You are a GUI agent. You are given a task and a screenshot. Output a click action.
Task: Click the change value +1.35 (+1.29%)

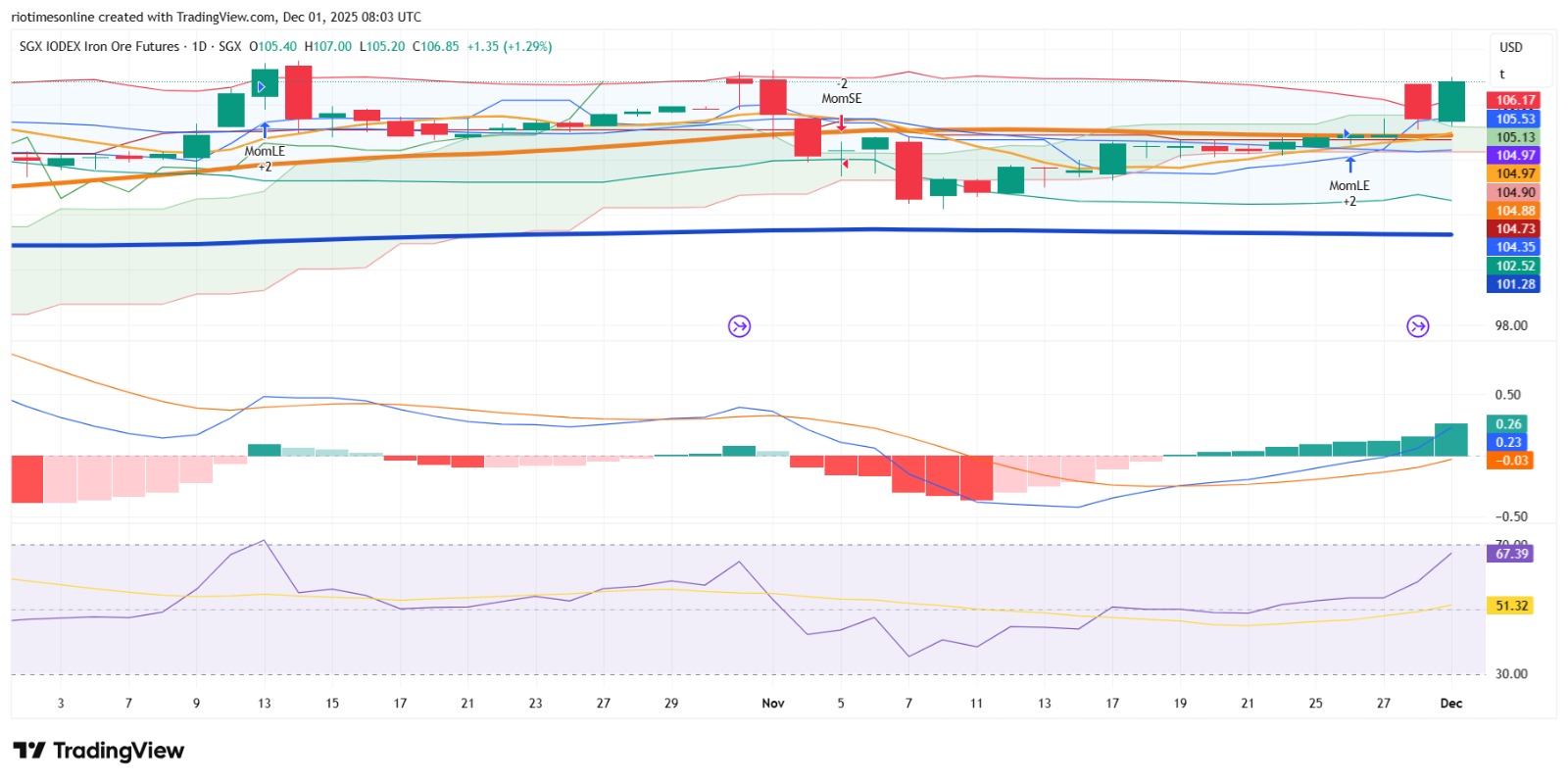[510, 46]
